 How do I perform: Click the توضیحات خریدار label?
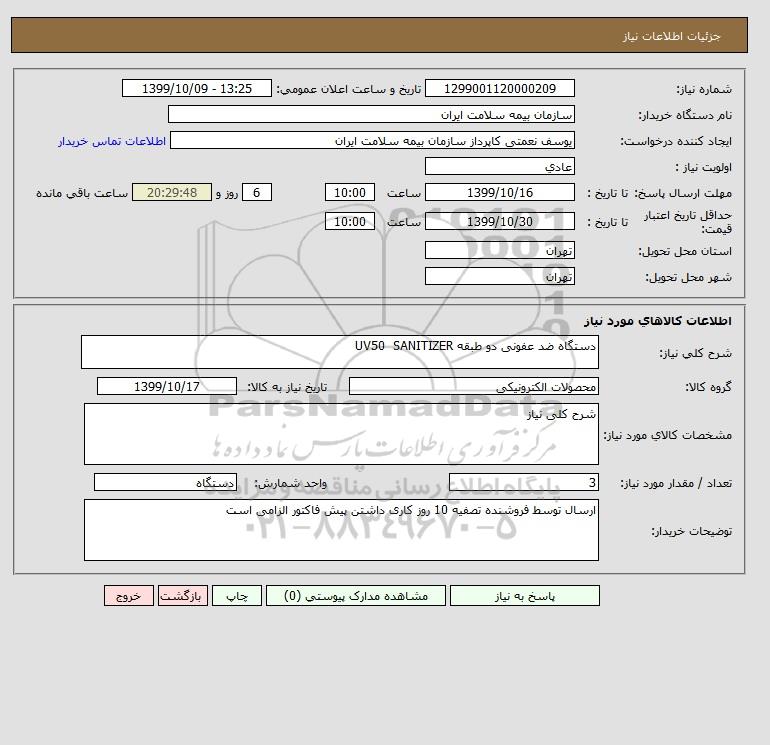pyautogui.click(x=691, y=531)
